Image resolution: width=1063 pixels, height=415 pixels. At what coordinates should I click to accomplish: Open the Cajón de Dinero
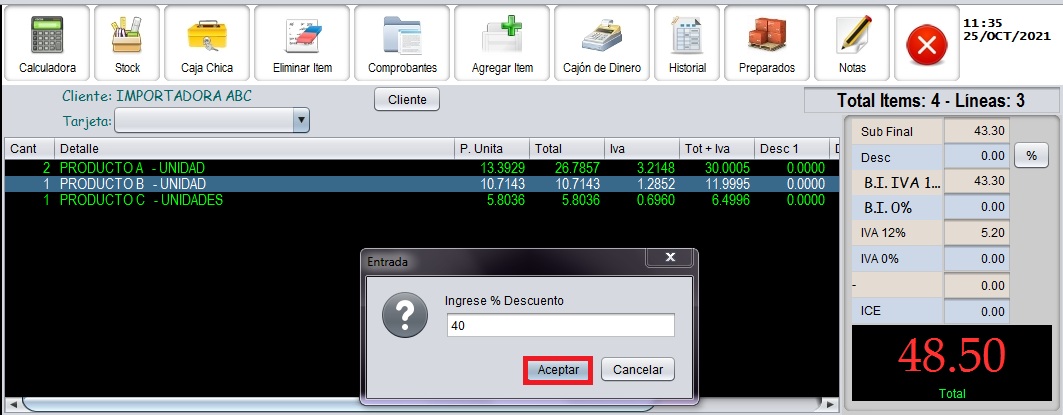[600, 43]
